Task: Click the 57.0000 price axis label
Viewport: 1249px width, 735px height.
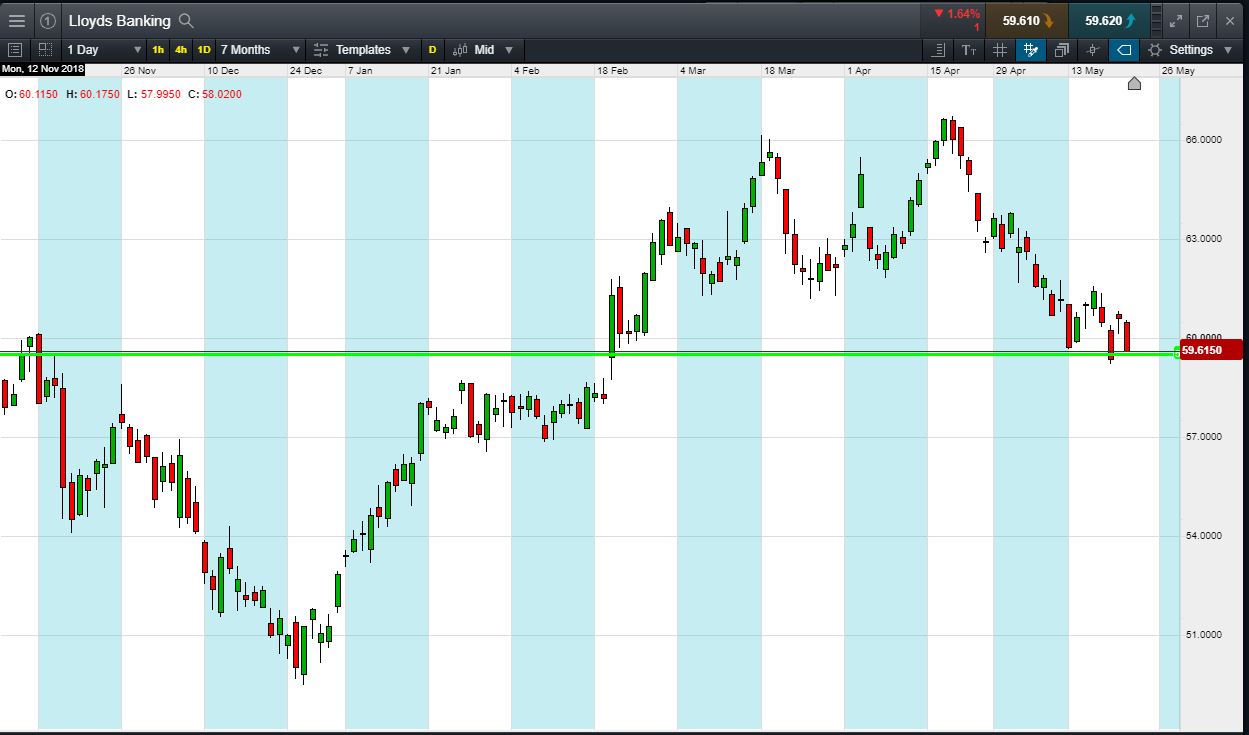Action: pos(1205,437)
